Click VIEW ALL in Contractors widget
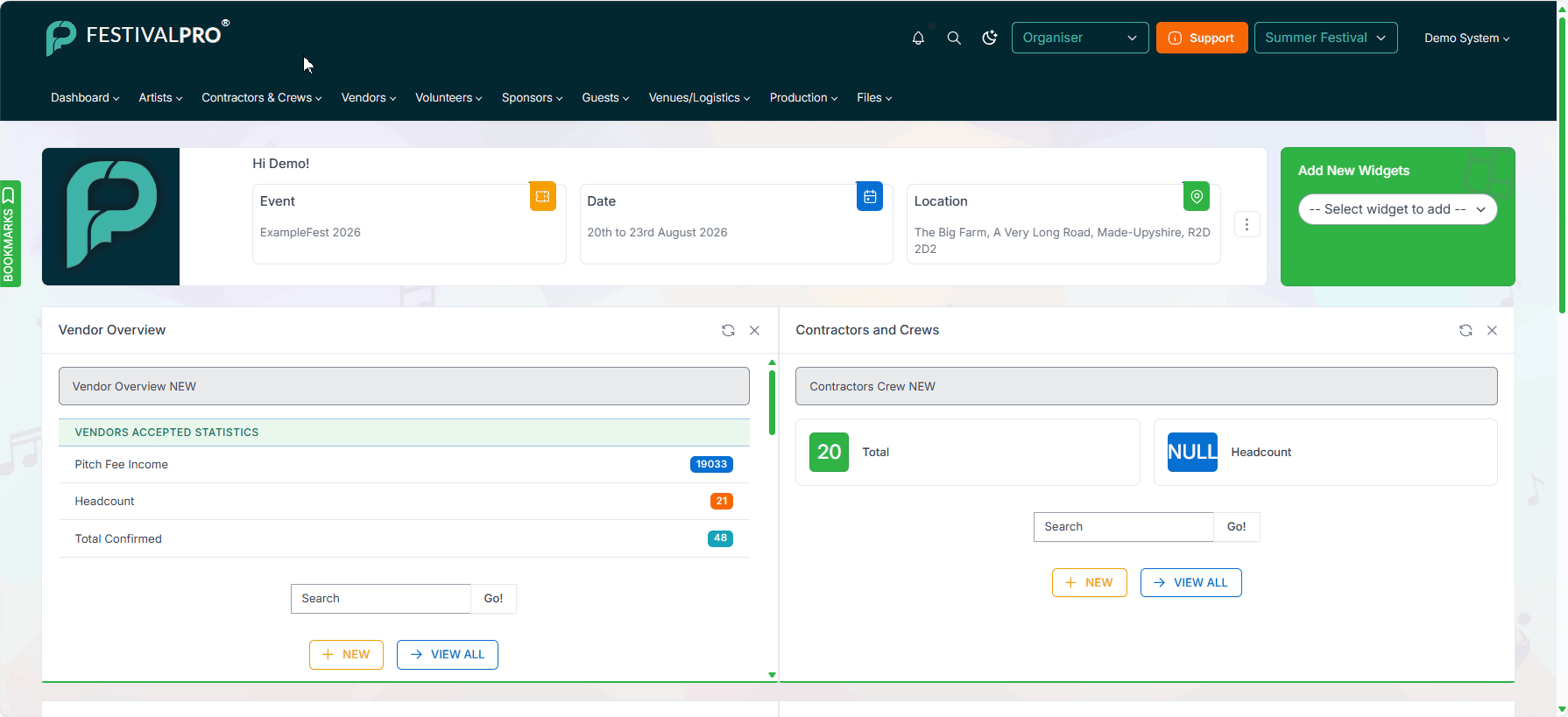This screenshot has height=717, width=1568. pos(1190,582)
